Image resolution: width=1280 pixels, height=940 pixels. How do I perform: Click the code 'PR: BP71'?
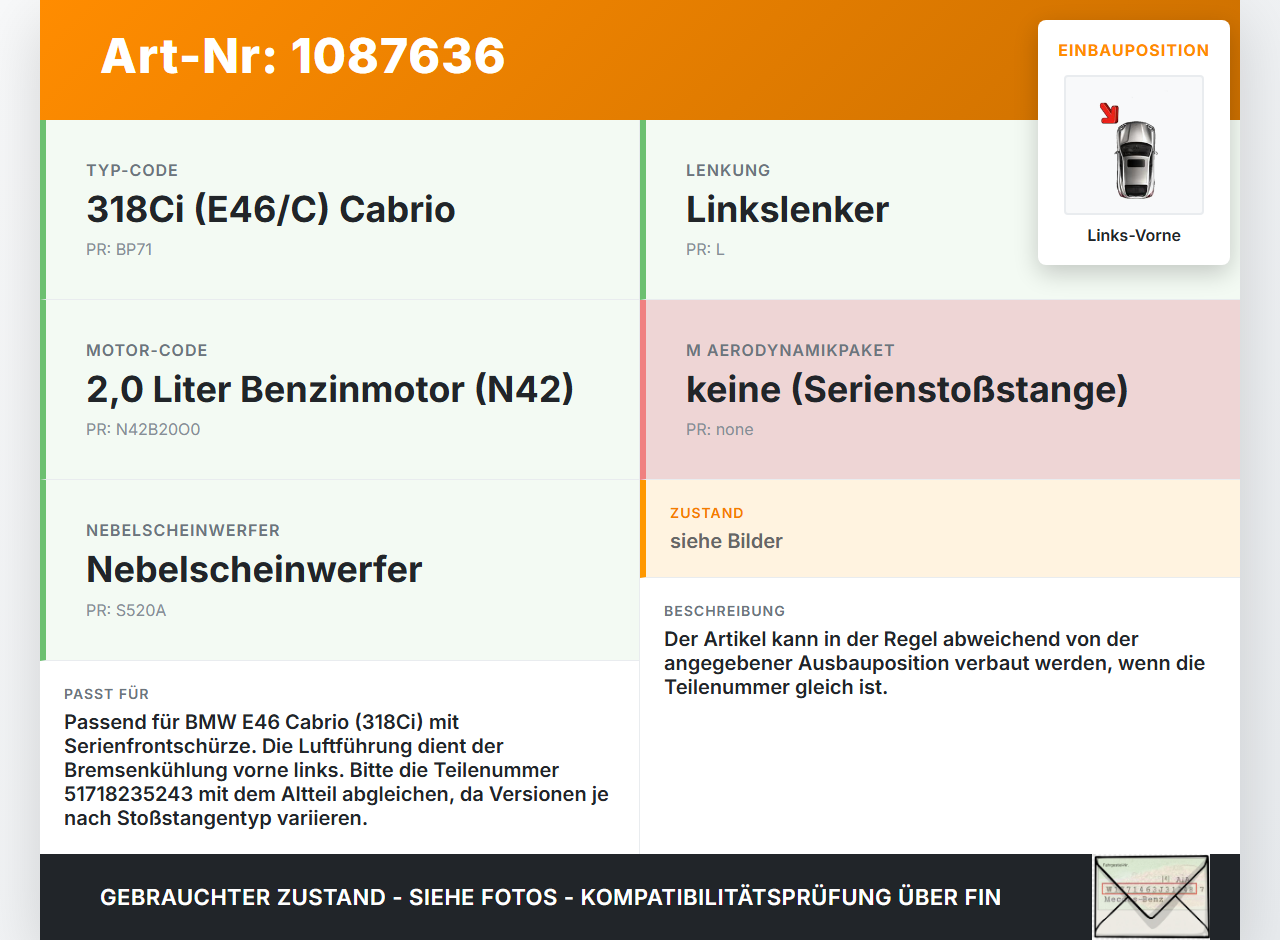pyautogui.click(x=119, y=250)
